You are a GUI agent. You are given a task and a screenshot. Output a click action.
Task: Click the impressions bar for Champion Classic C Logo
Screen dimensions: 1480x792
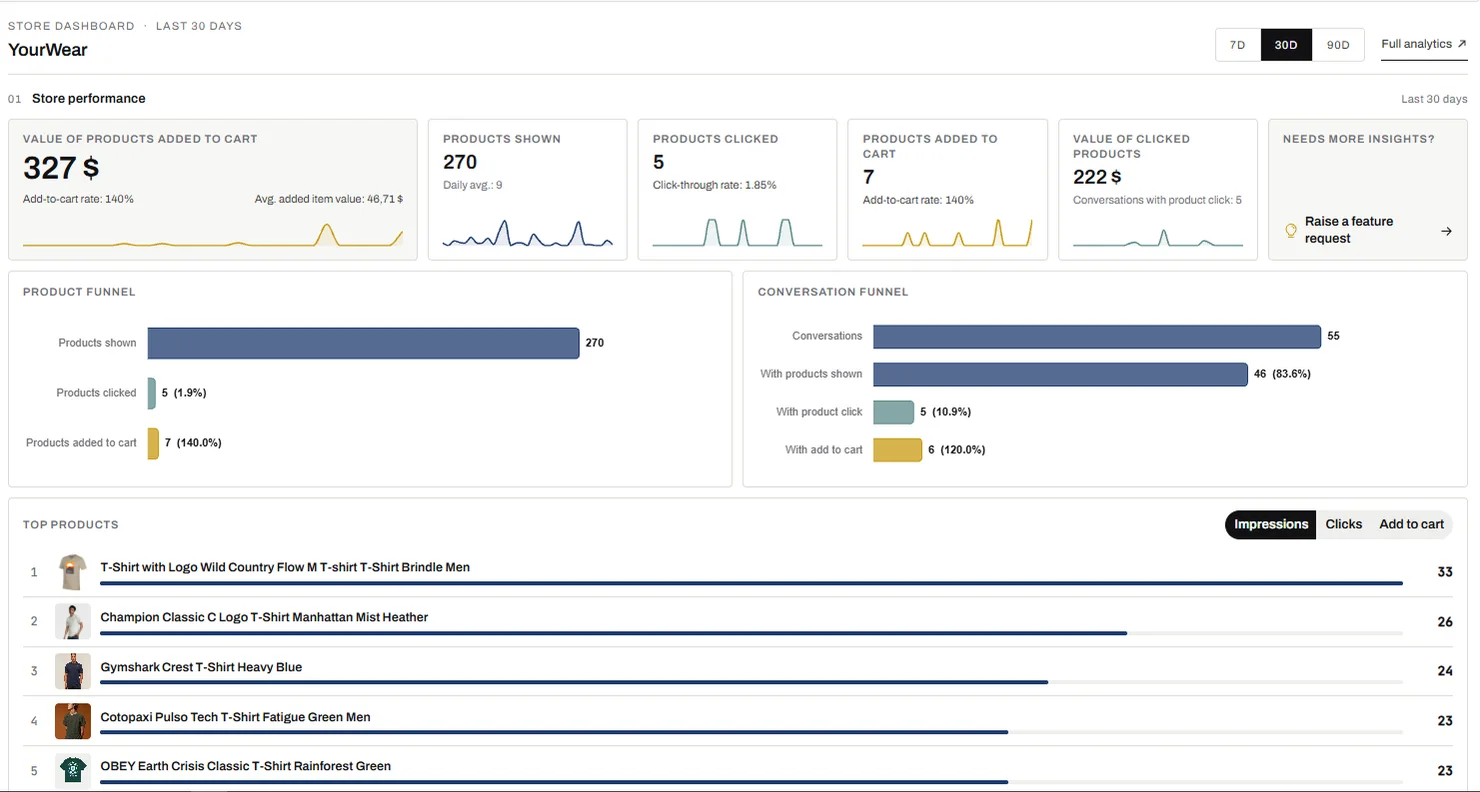(x=613, y=633)
